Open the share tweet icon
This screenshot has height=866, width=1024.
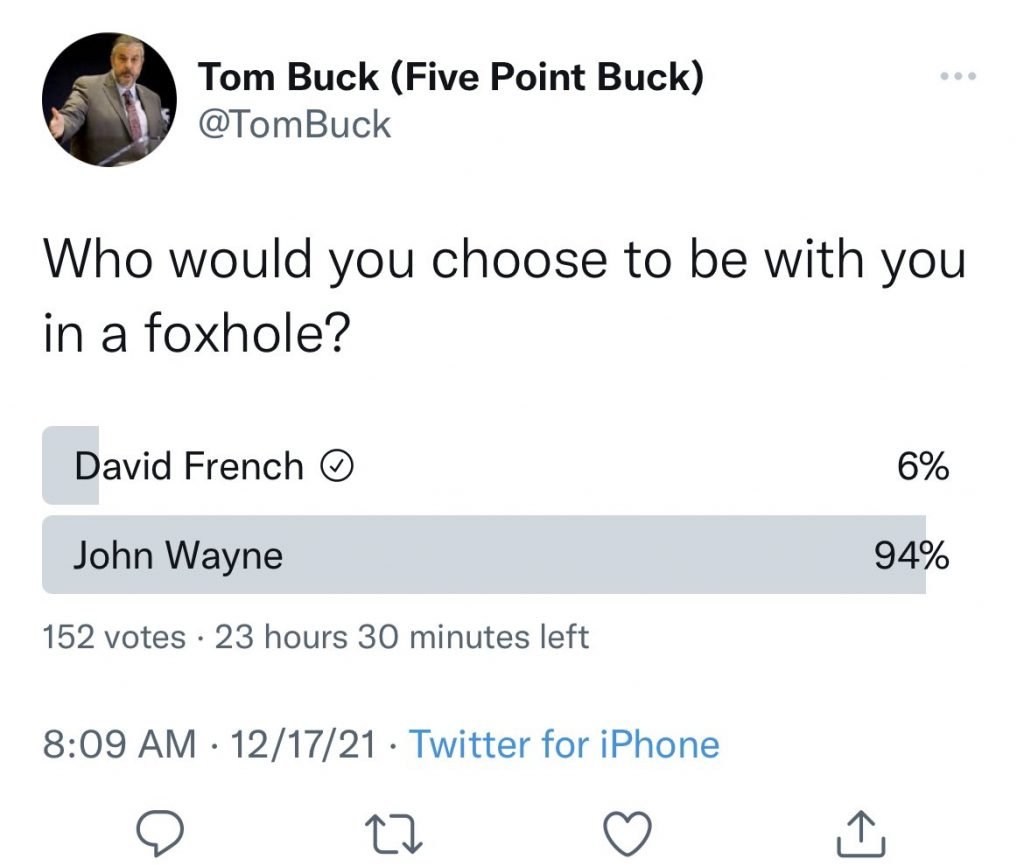point(861,833)
